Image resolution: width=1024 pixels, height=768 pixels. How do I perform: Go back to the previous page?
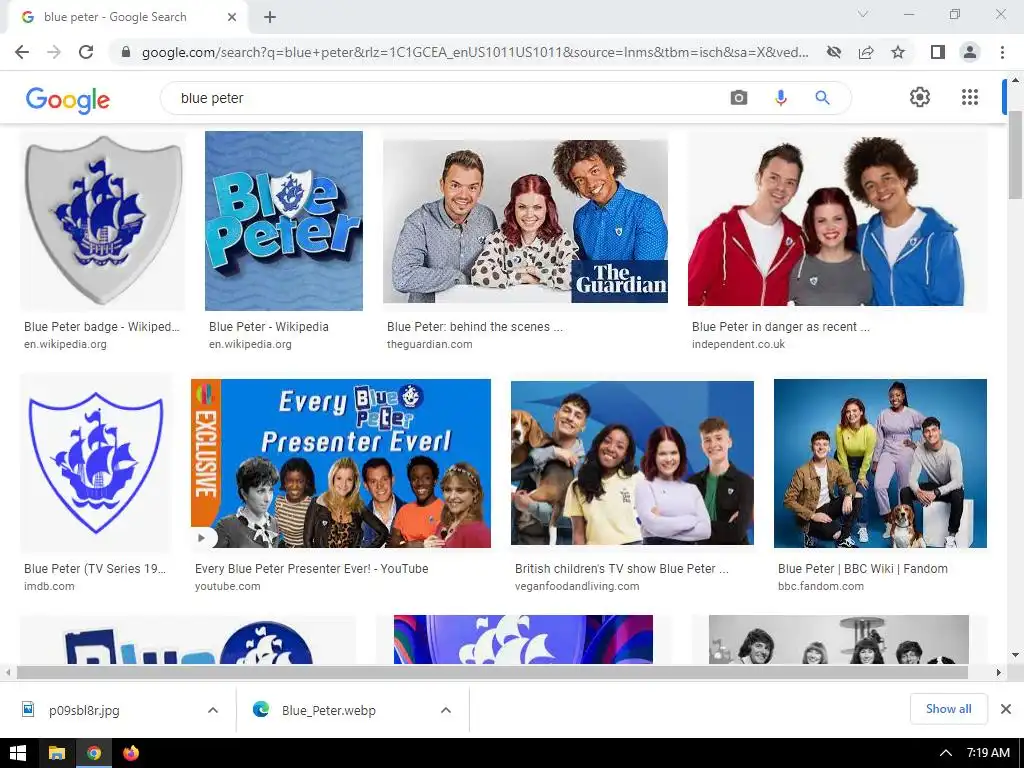(x=22, y=52)
